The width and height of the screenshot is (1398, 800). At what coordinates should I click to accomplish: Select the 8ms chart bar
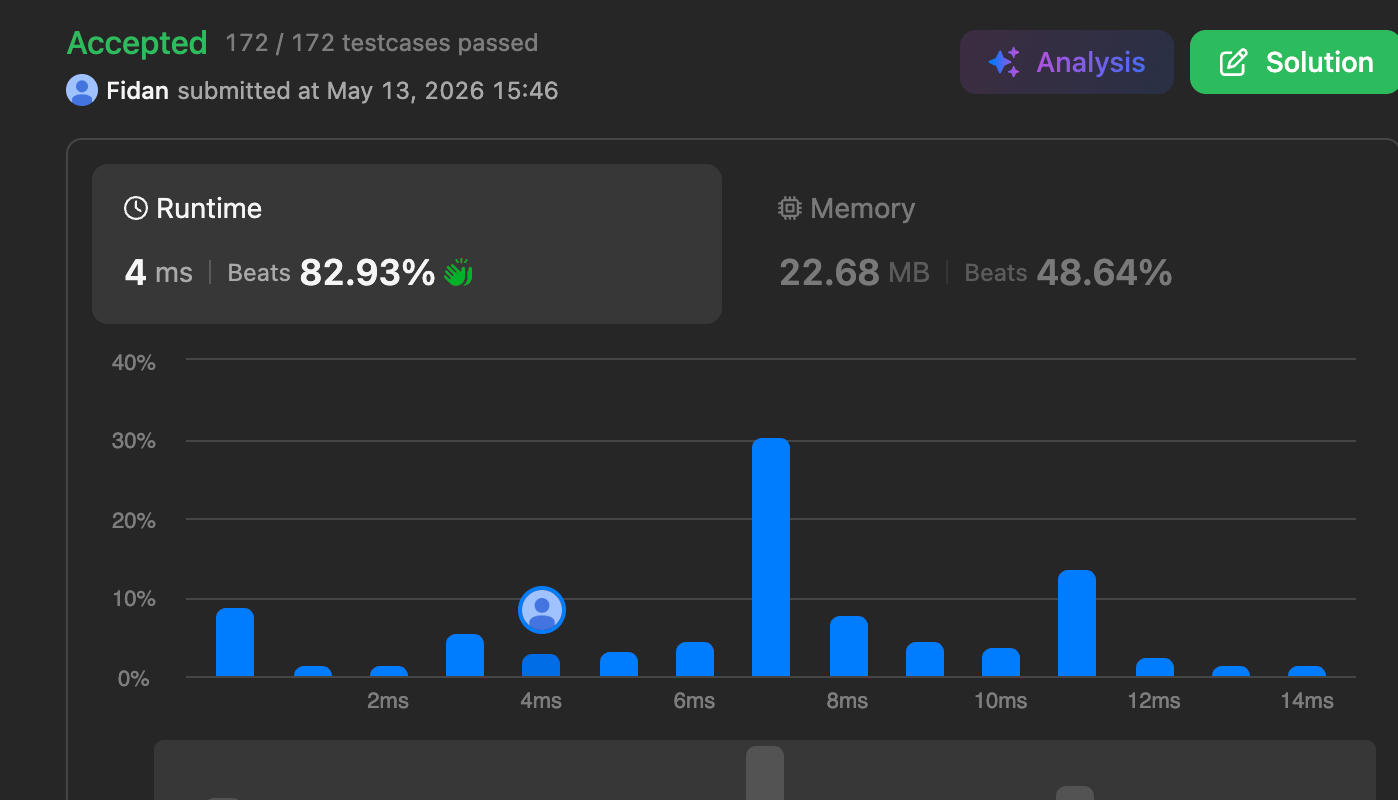point(848,647)
